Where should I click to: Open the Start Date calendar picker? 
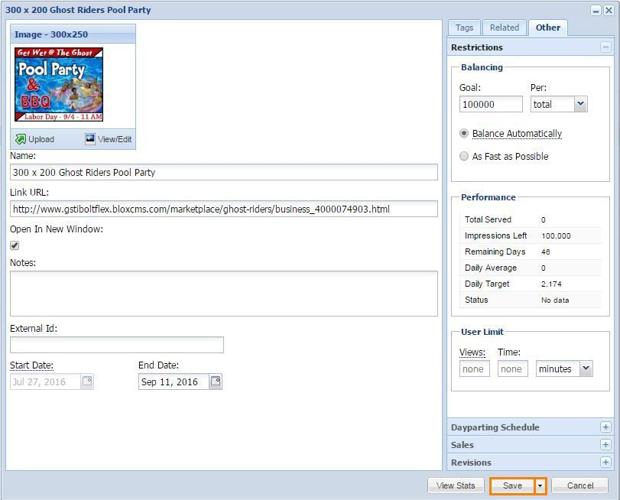[x=87, y=381]
